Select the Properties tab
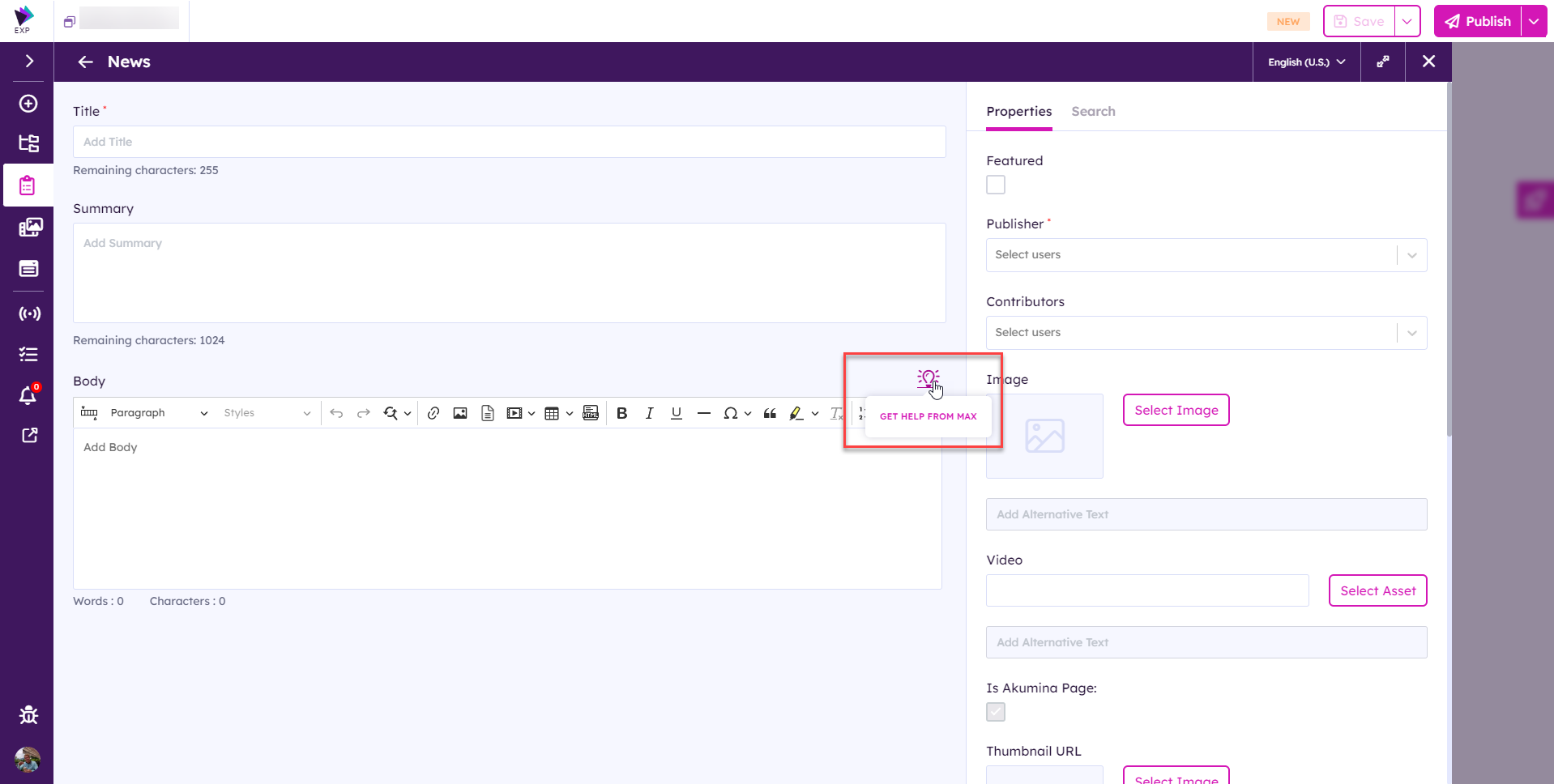Screen dimensions: 1554x784 1018,112
